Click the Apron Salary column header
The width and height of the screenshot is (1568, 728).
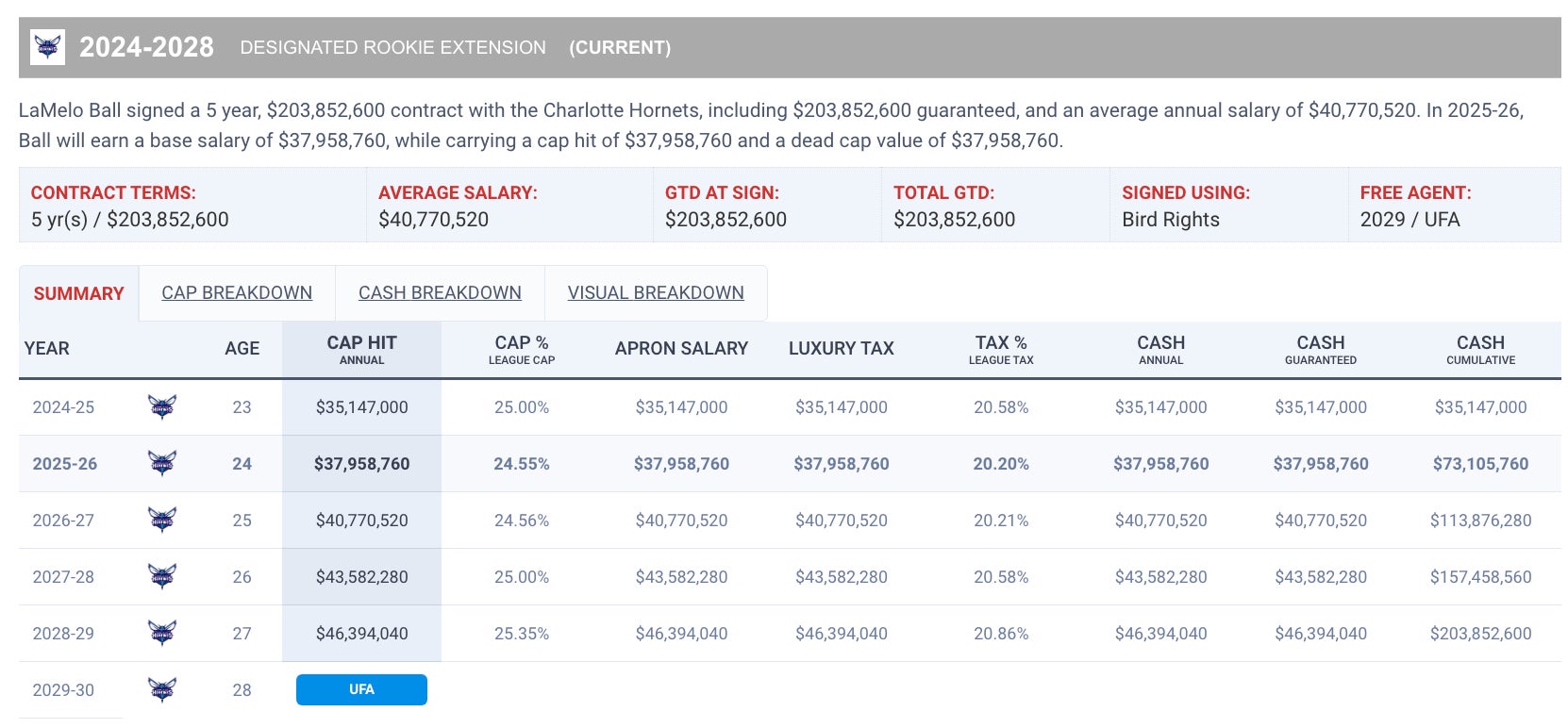(x=681, y=349)
